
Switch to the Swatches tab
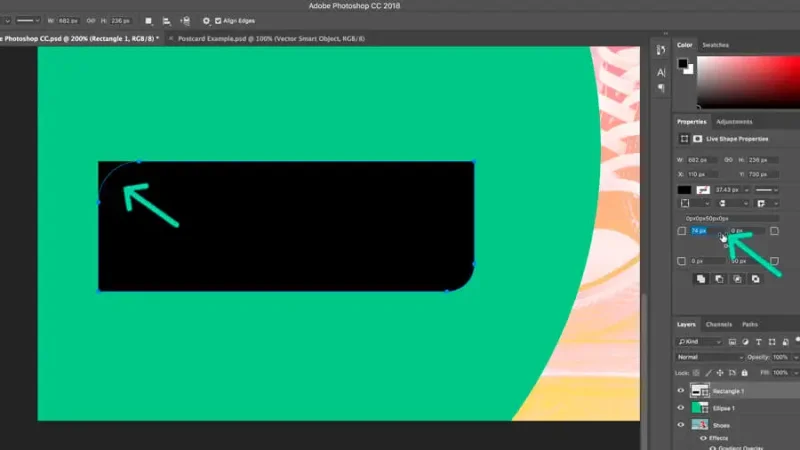click(x=715, y=45)
